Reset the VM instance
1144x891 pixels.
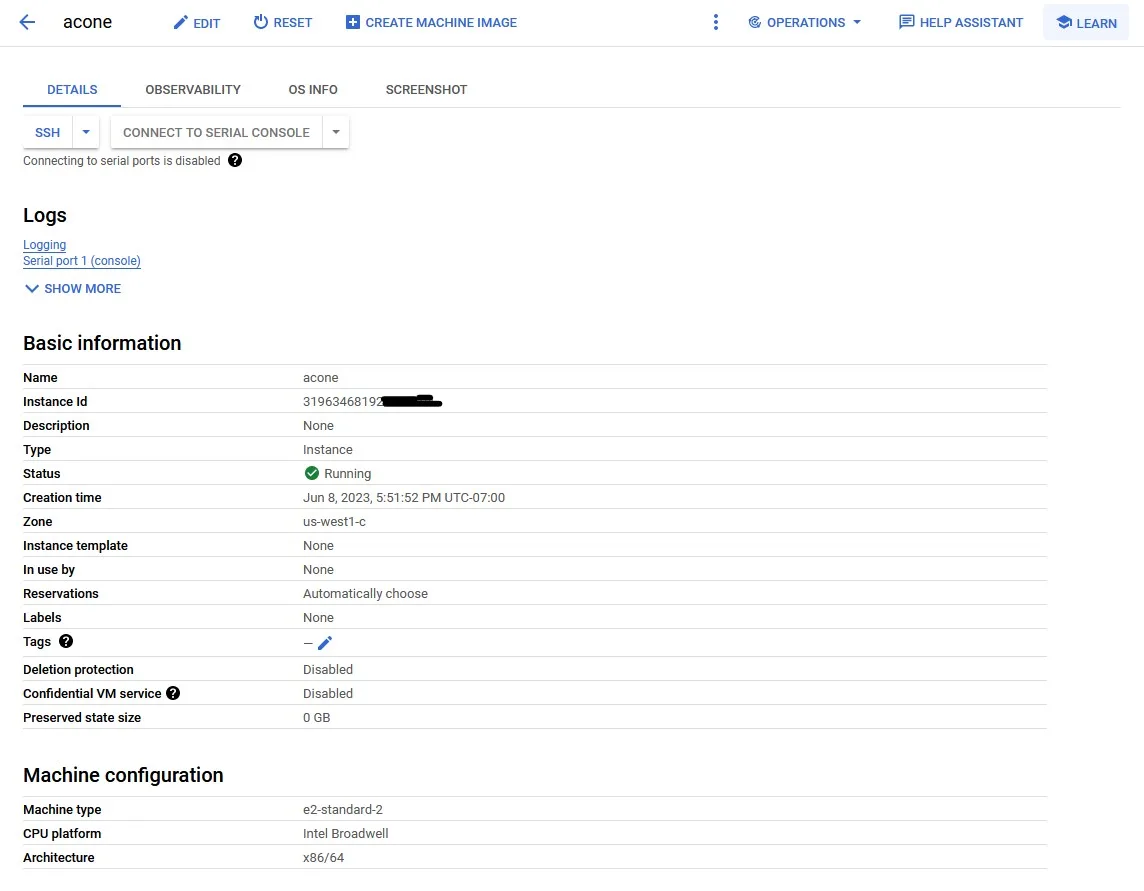(x=282, y=22)
